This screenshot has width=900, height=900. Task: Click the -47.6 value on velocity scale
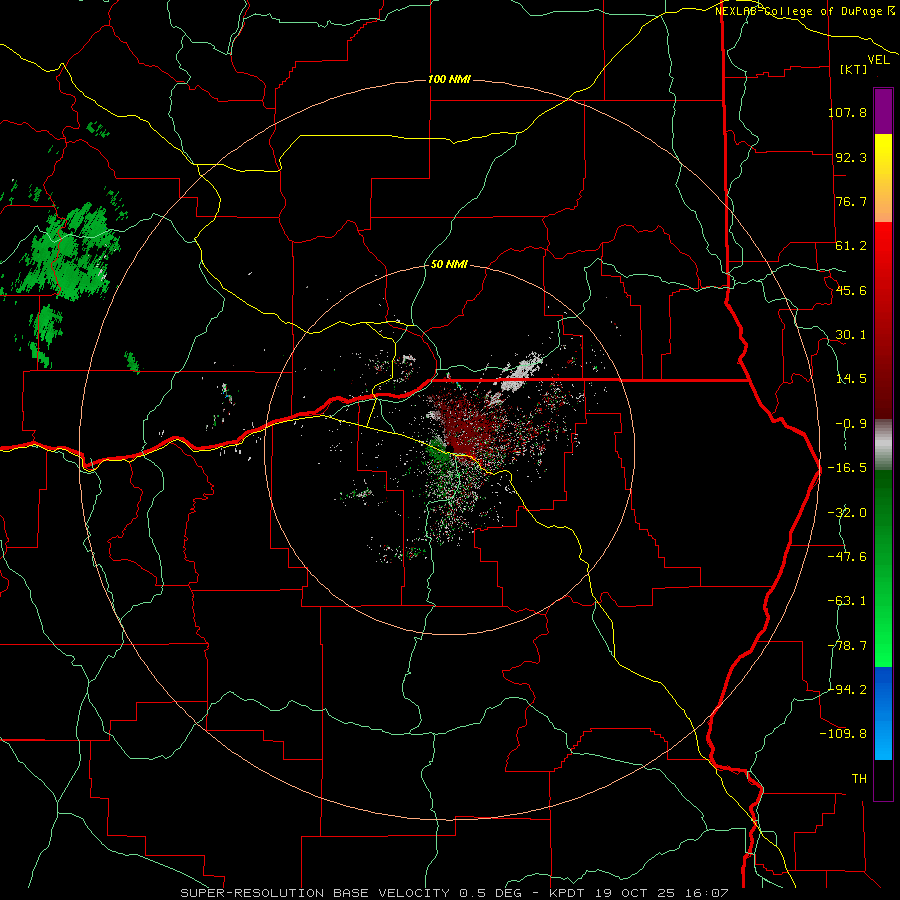847,557
